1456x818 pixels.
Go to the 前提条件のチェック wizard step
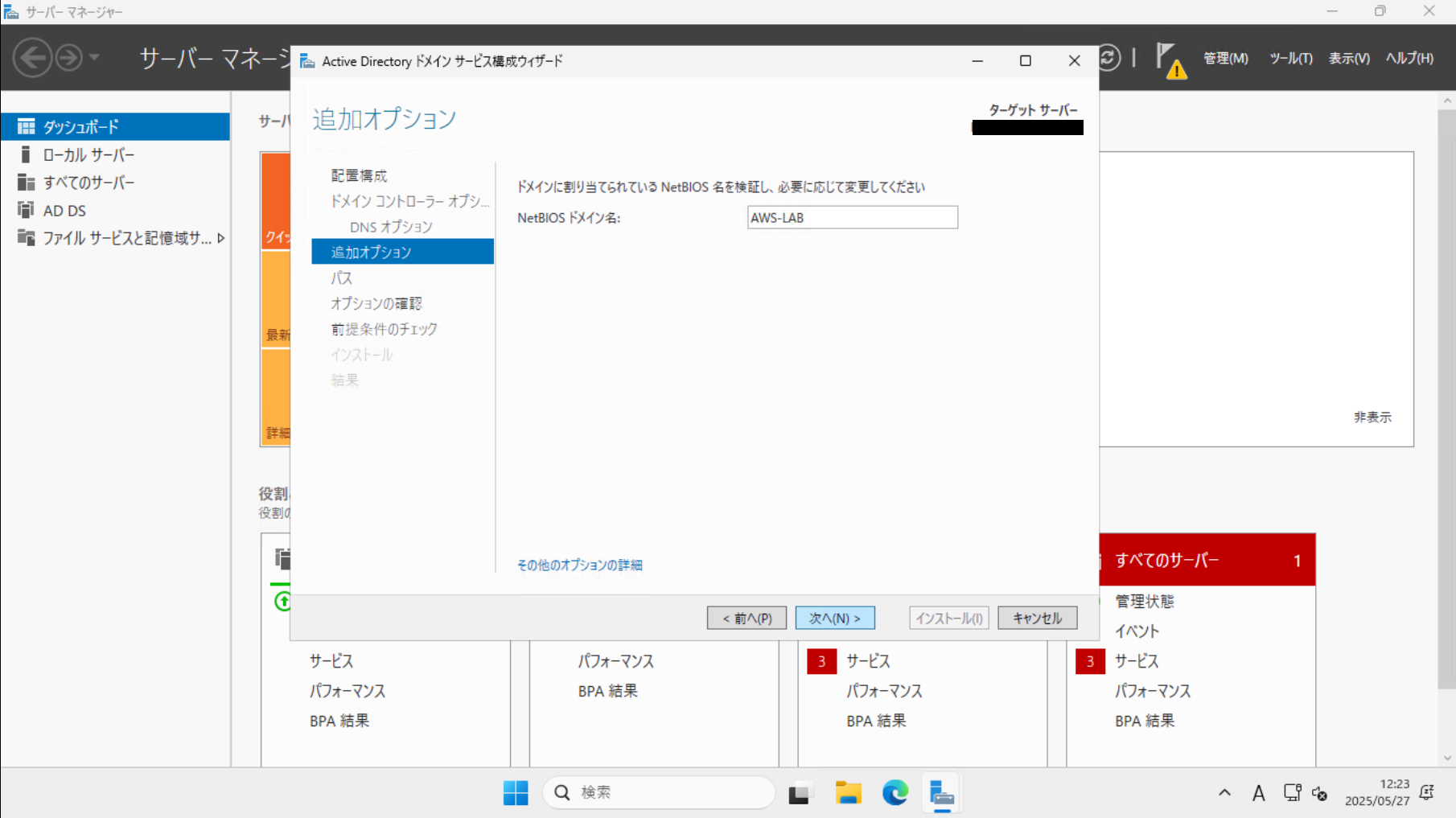click(384, 329)
